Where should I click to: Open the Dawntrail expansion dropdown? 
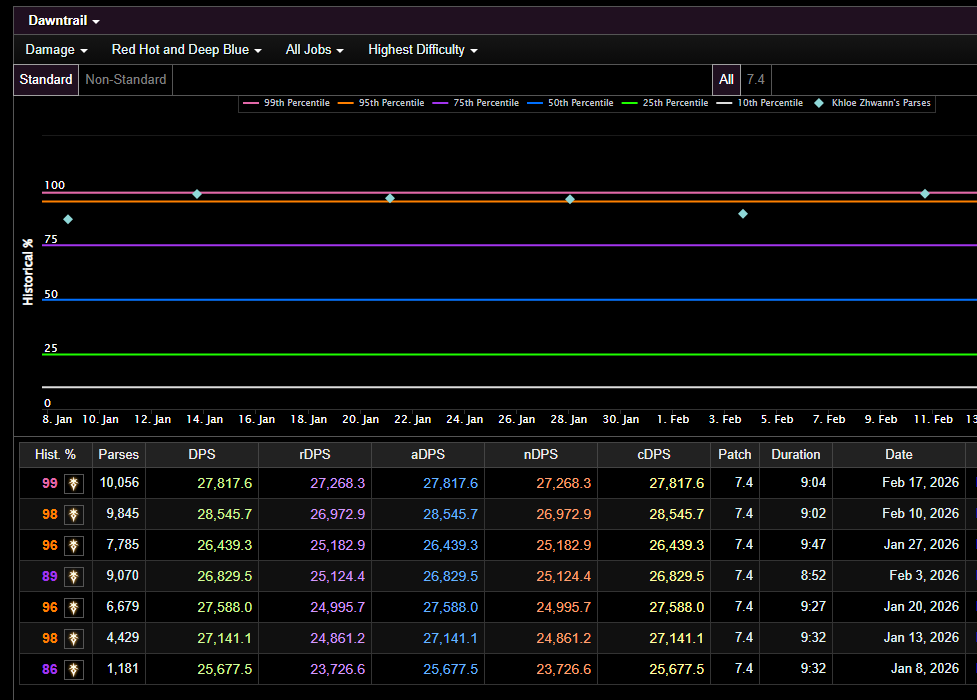point(64,21)
